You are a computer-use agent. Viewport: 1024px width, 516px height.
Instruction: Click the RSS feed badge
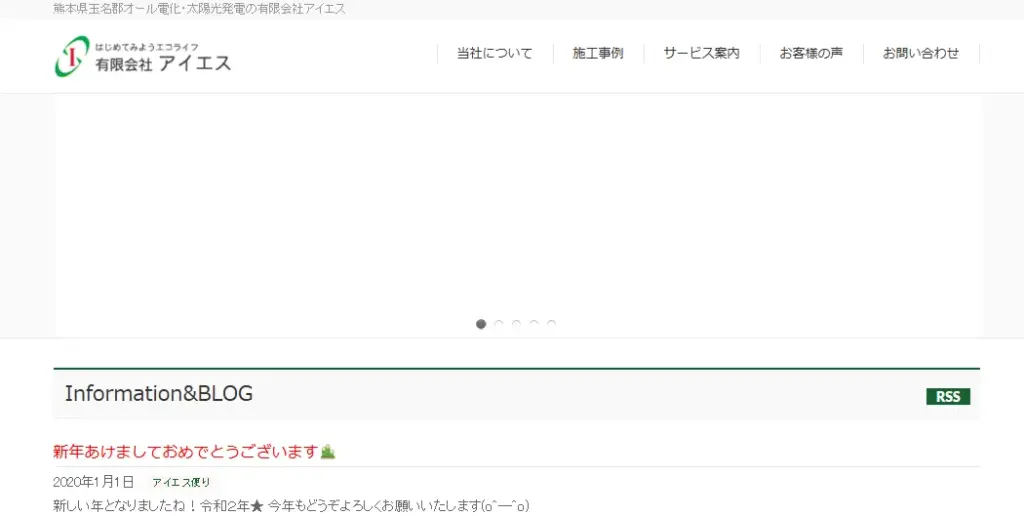click(947, 397)
